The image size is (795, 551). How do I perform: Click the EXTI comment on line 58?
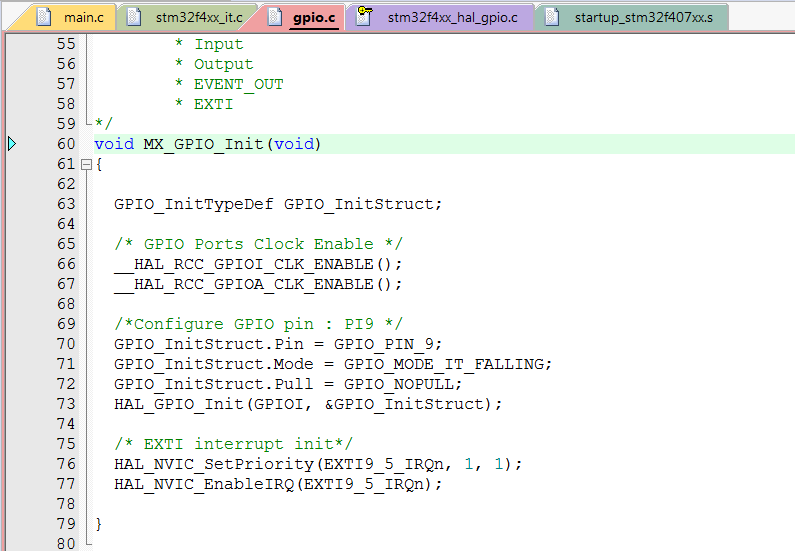[213, 104]
